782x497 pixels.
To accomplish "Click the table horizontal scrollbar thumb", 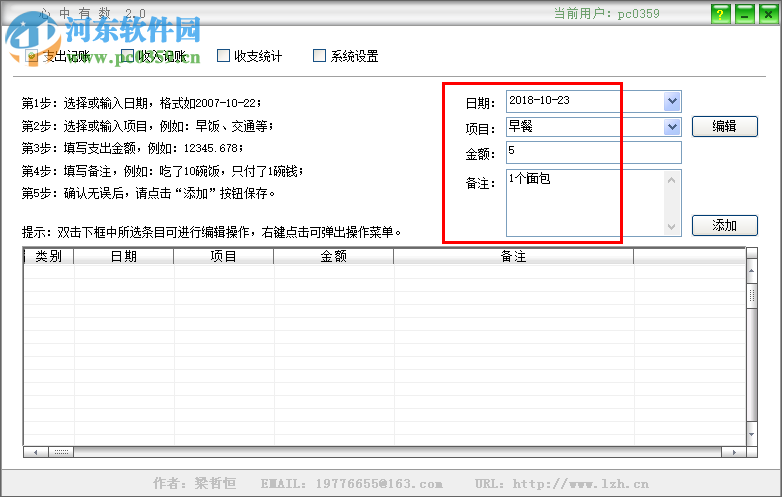I will 61,452.
